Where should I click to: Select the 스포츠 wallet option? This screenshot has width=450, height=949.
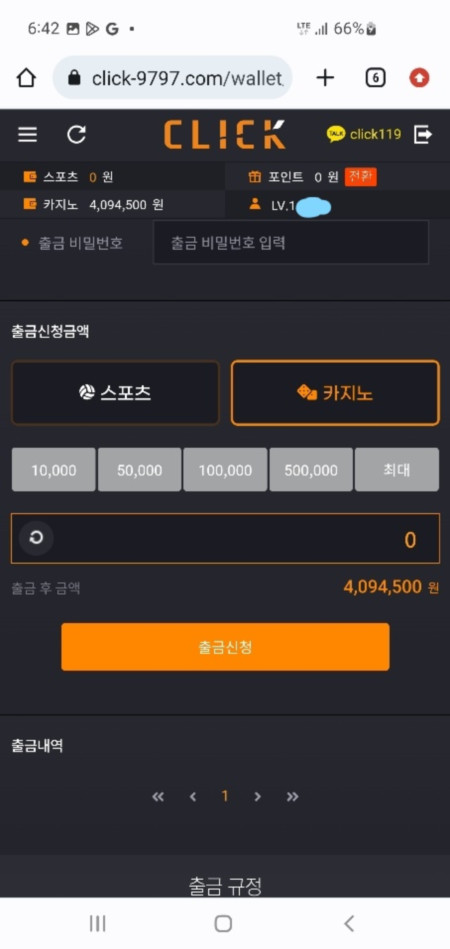tap(115, 393)
